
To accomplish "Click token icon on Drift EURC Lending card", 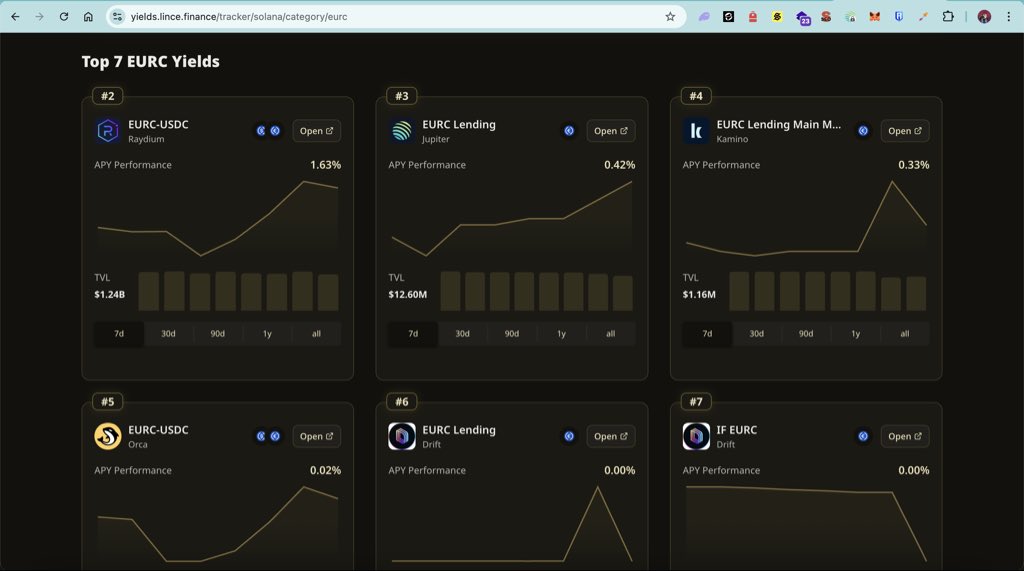I will tap(569, 436).
